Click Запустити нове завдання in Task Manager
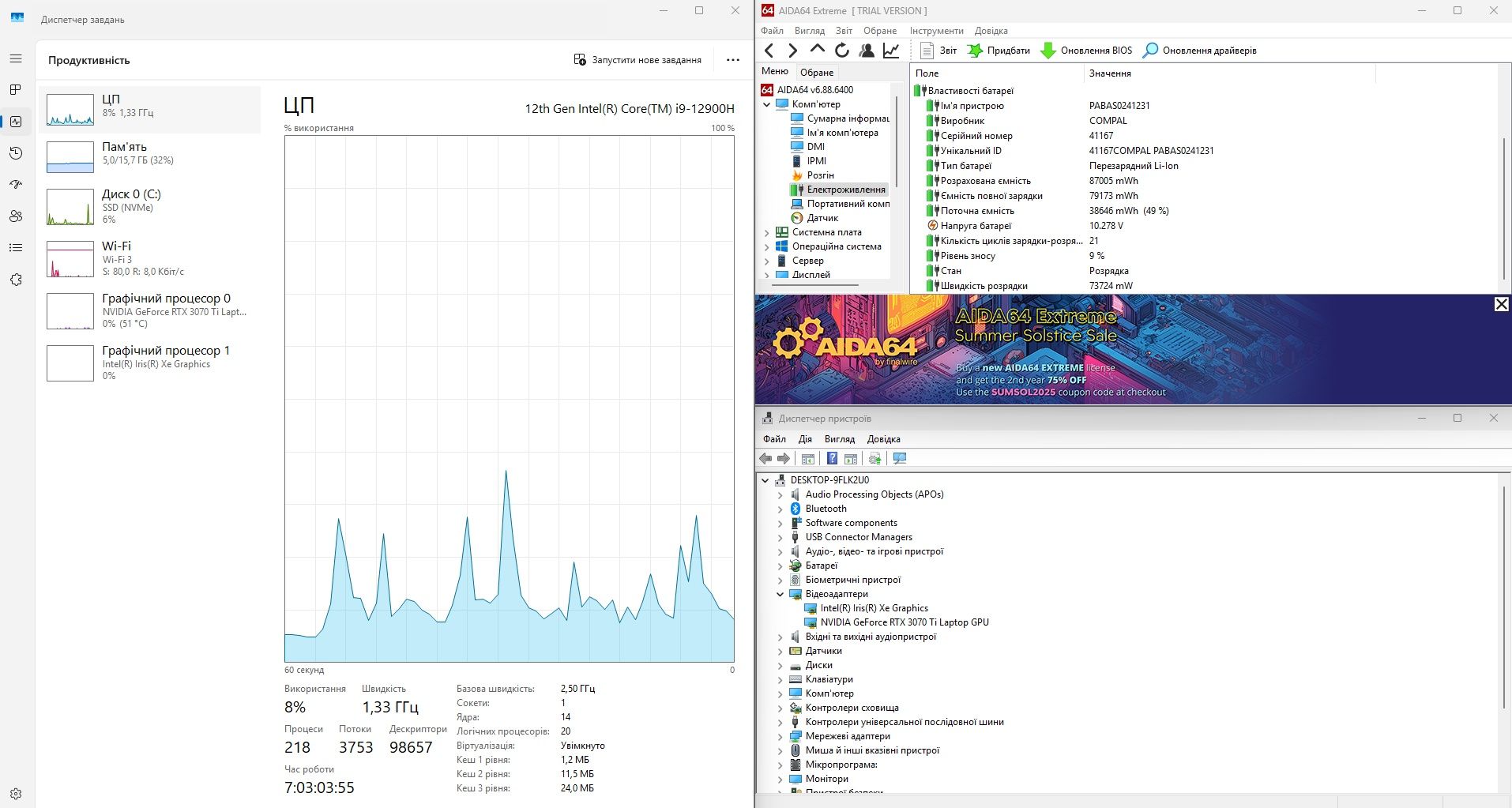The height and width of the screenshot is (808, 1512). (x=638, y=60)
